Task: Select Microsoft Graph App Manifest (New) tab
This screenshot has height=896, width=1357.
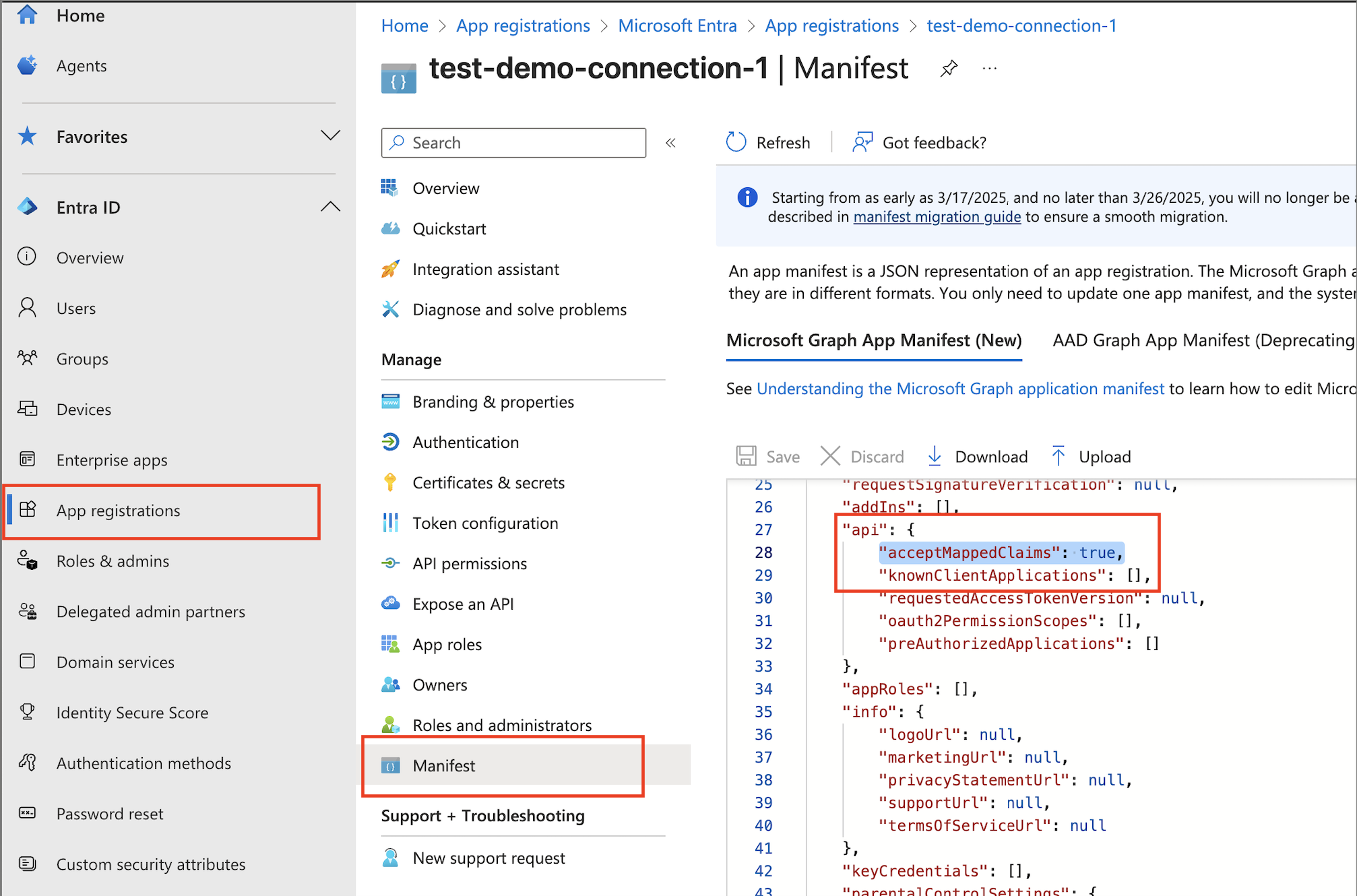Action: click(873, 341)
